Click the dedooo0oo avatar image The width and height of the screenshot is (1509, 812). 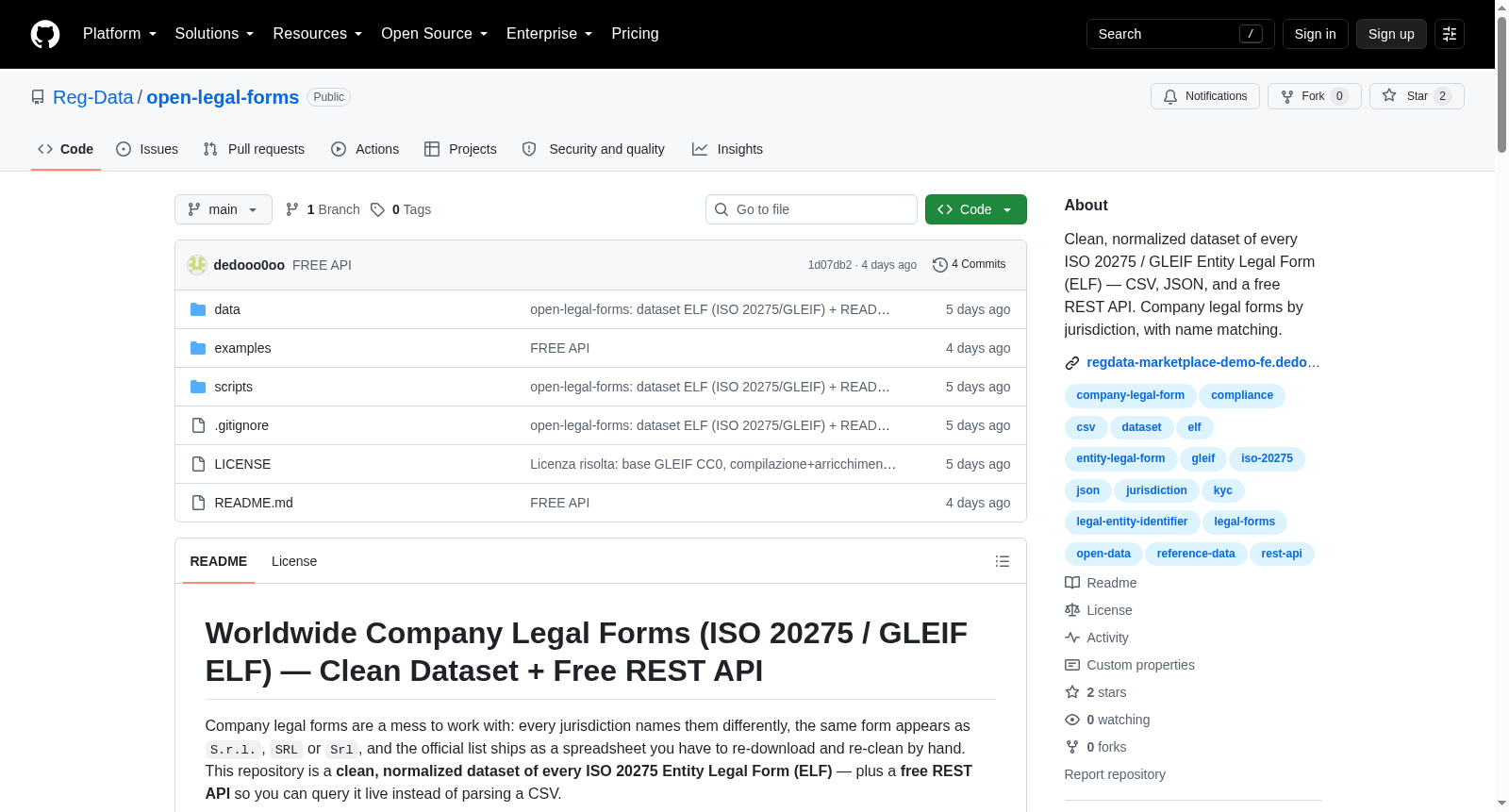point(197,265)
